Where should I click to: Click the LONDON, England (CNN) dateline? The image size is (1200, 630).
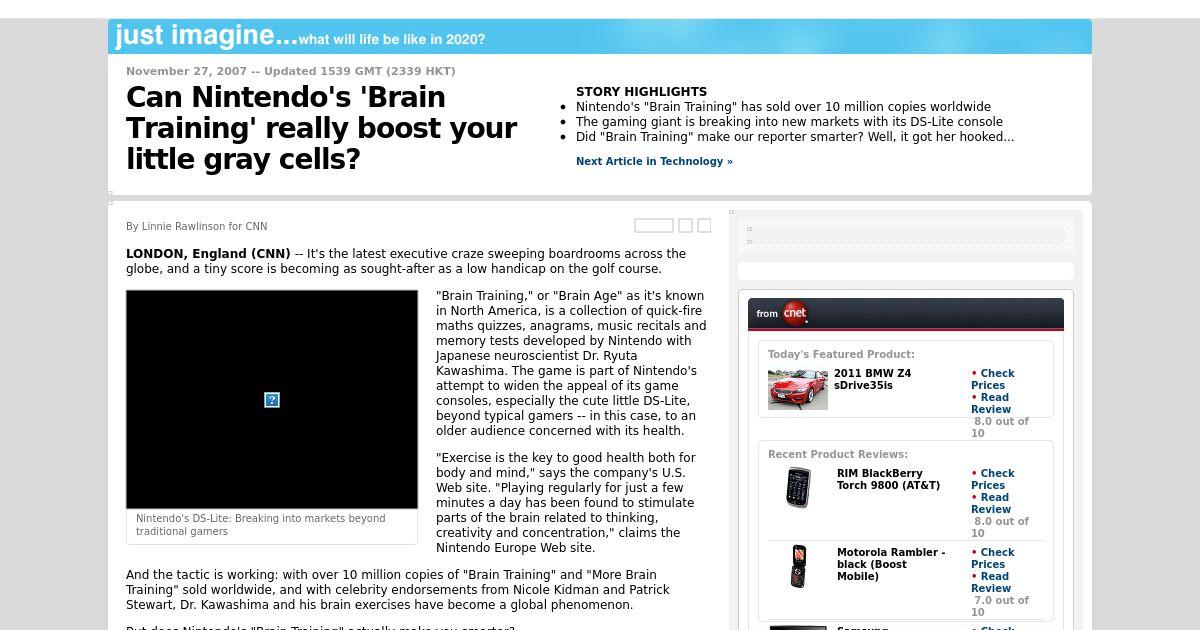pos(208,254)
